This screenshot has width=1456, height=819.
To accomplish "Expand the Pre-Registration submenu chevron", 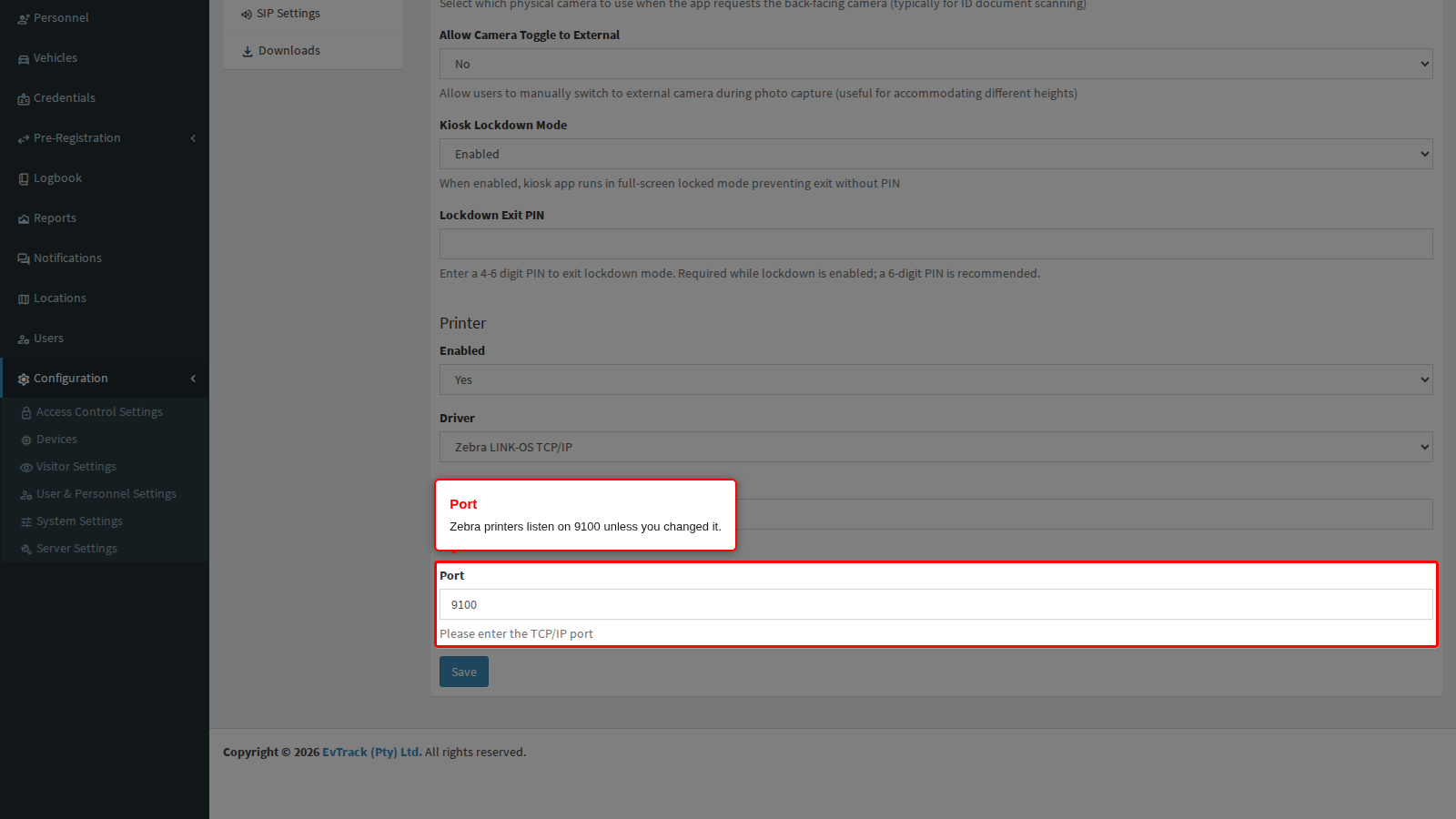I will 193,138.
